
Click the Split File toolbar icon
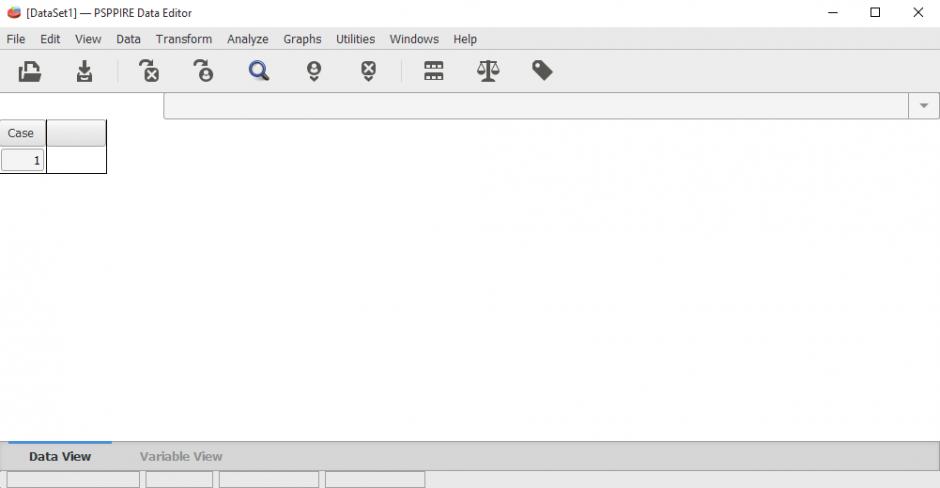(x=433, y=71)
